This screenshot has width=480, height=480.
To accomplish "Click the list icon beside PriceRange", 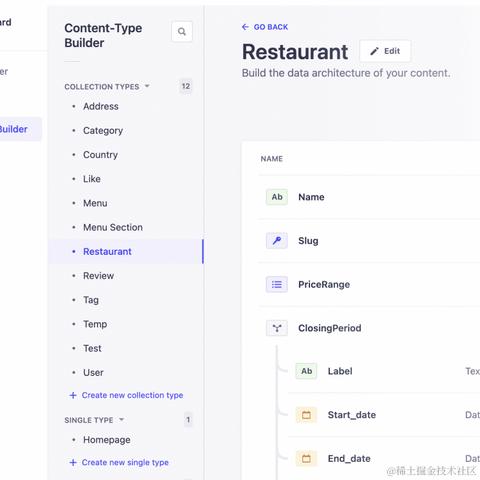I will pos(277,284).
